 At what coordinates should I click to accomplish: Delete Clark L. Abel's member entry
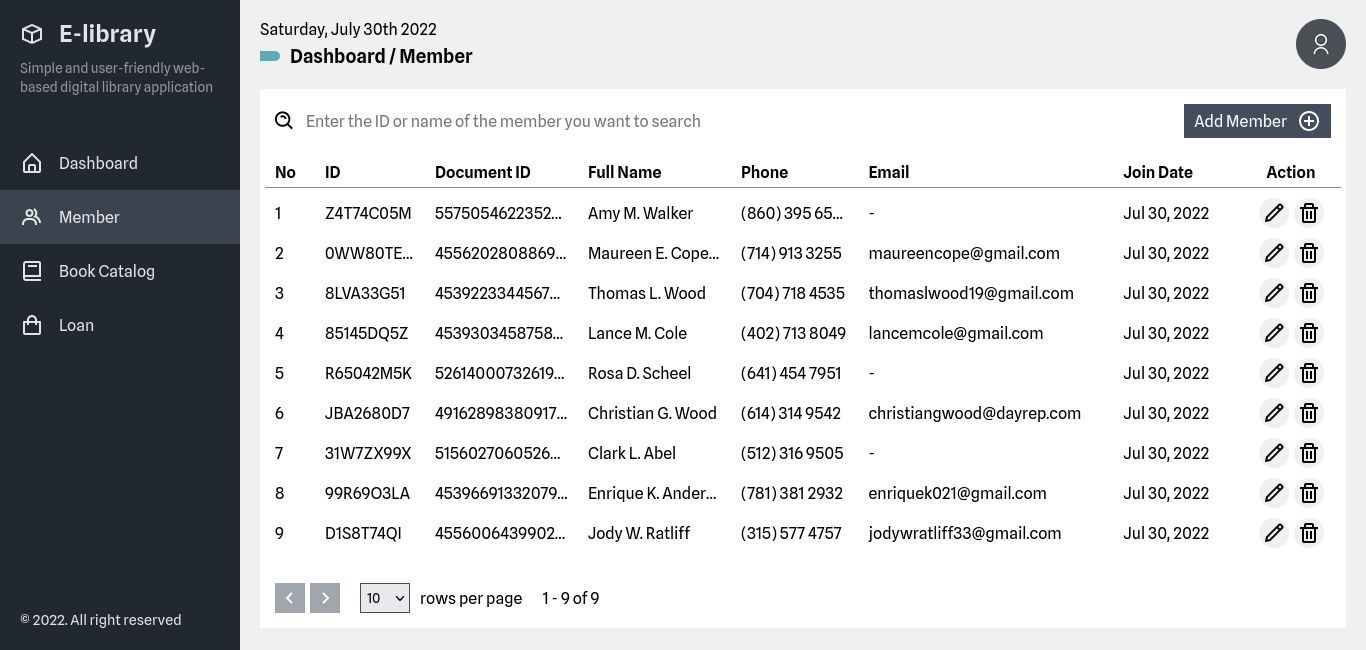click(1309, 453)
